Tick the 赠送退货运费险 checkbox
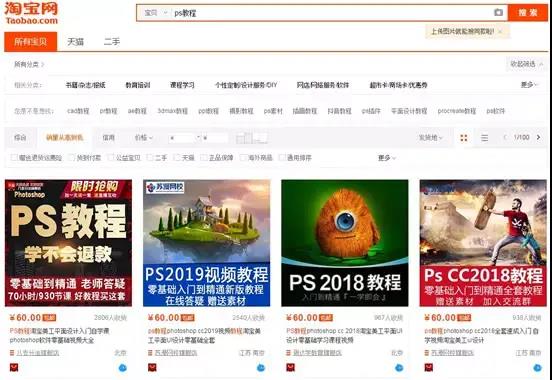This screenshot has width=552, height=380. click(x=14, y=158)
